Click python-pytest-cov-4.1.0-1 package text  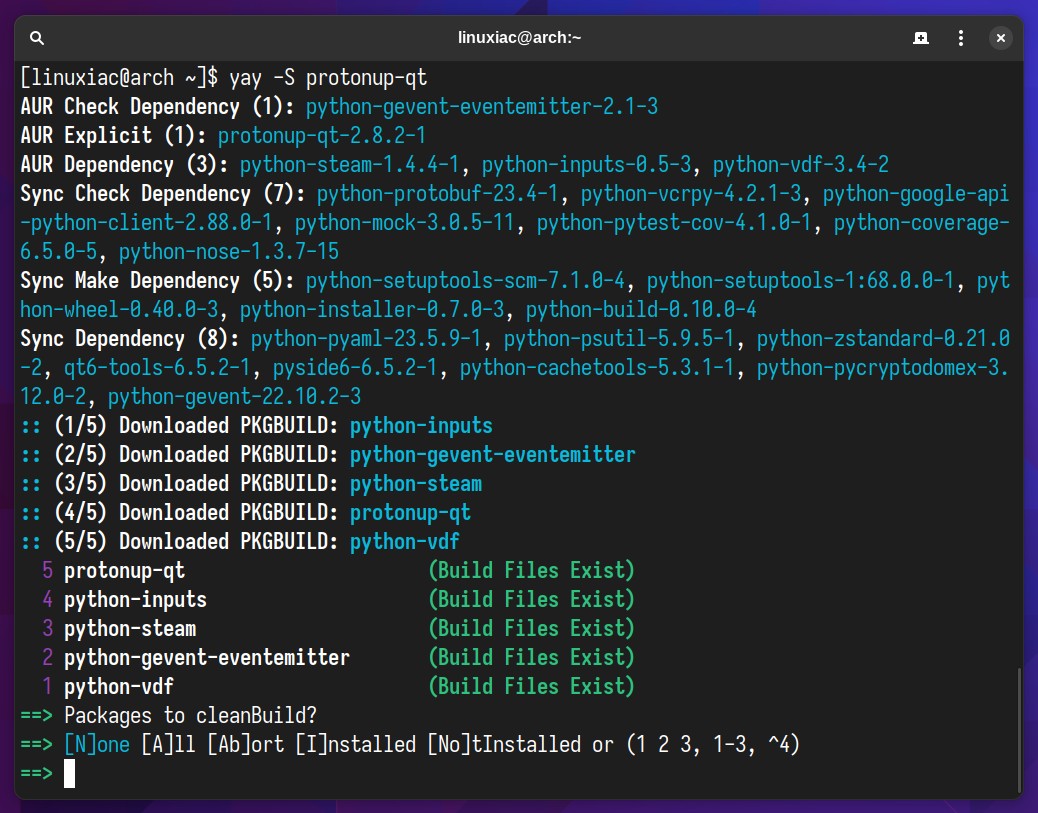674,223
